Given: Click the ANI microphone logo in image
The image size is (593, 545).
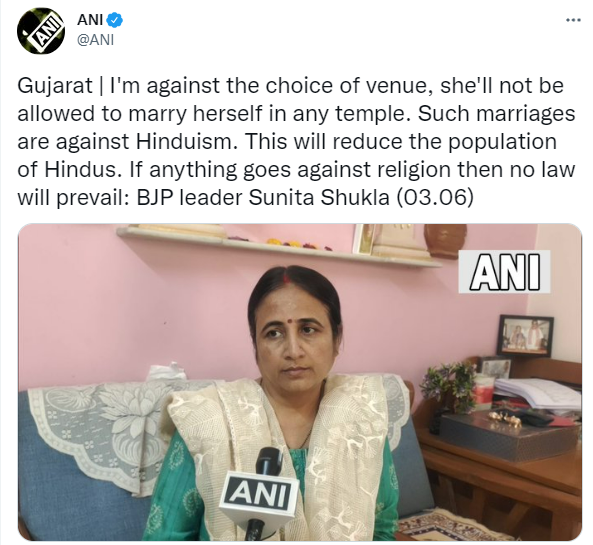Looking at the screenshot, I should point(257,494).
